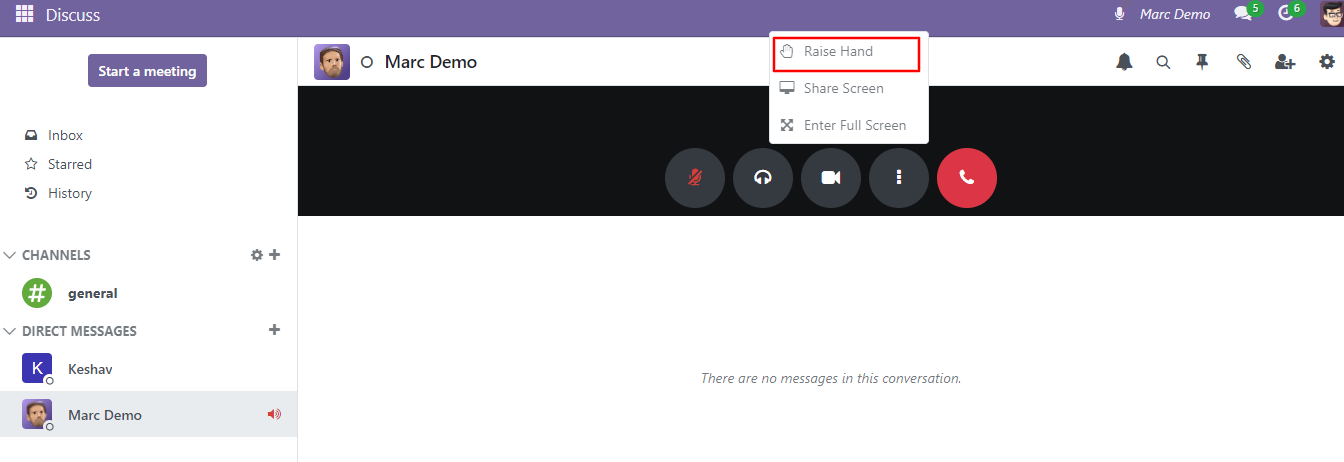Open activities clock icon with badge 6
The height and width of the screenshot is (462, 1344).
(x=1290, y=13)
